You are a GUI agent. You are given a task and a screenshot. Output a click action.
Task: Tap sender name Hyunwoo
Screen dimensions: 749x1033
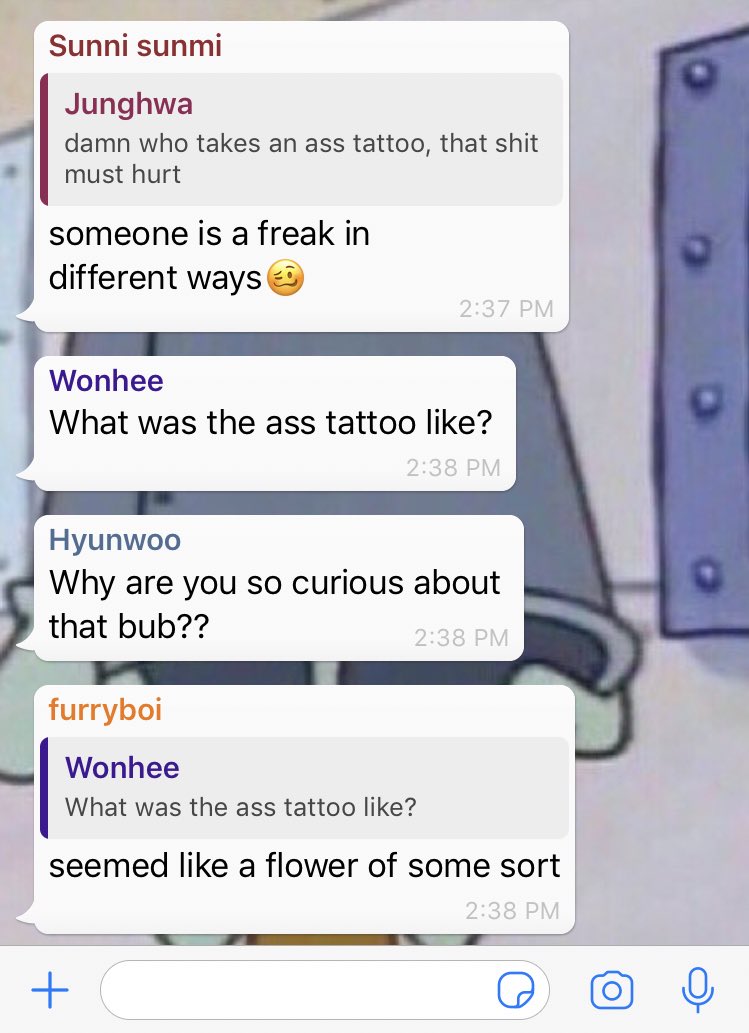pyautogui.click(x=115, y=540)
